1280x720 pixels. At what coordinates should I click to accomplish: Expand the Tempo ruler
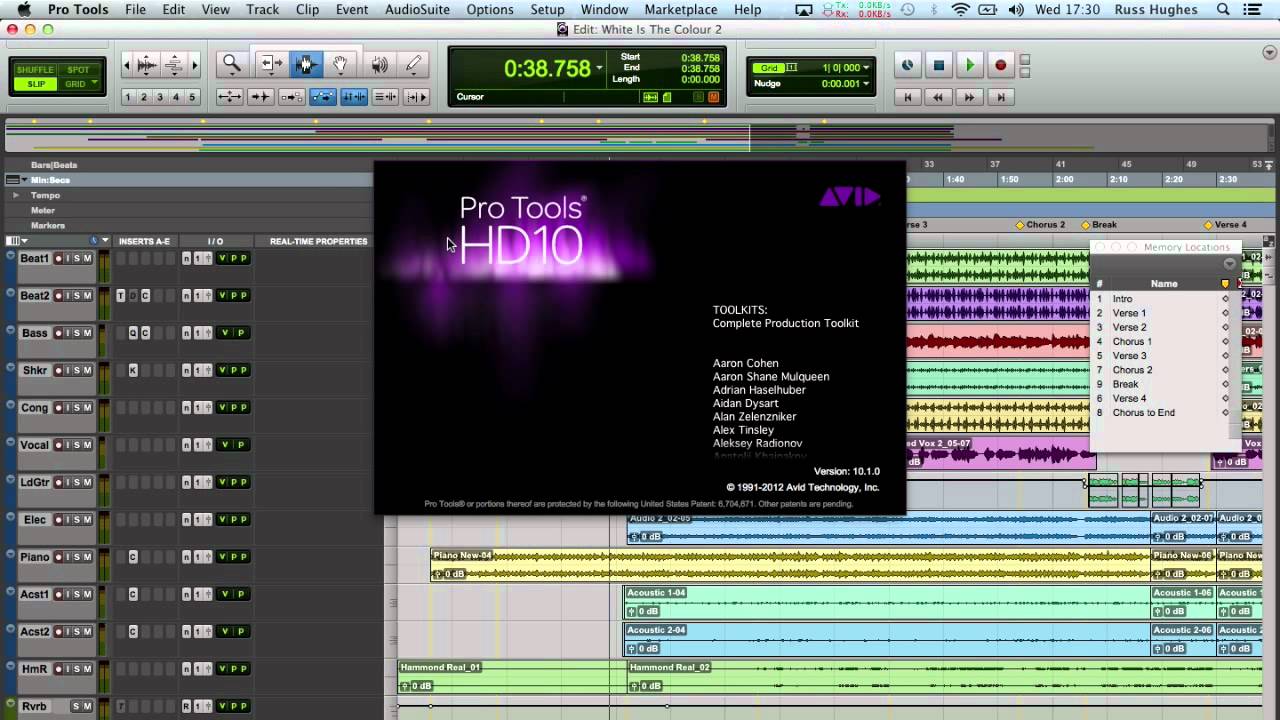tap(16, 196)
